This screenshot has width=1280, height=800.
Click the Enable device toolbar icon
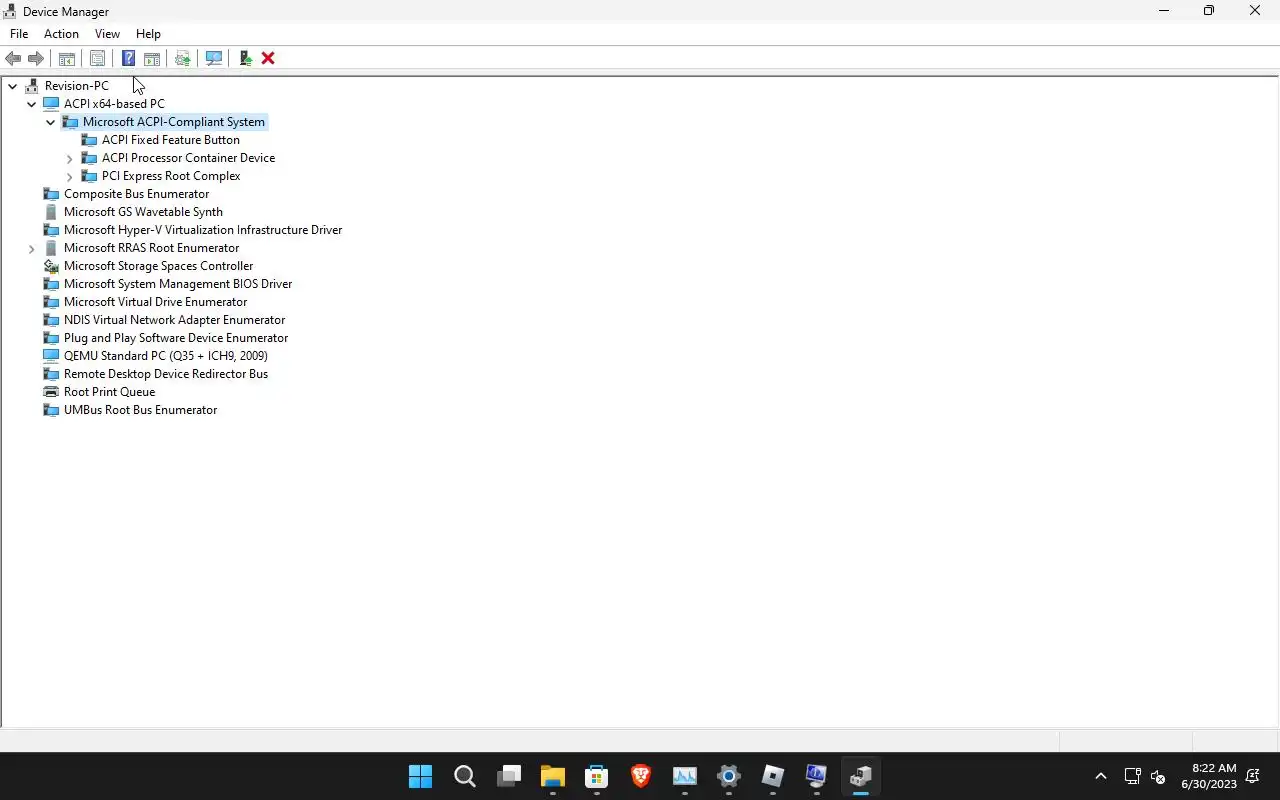[245, 58]
